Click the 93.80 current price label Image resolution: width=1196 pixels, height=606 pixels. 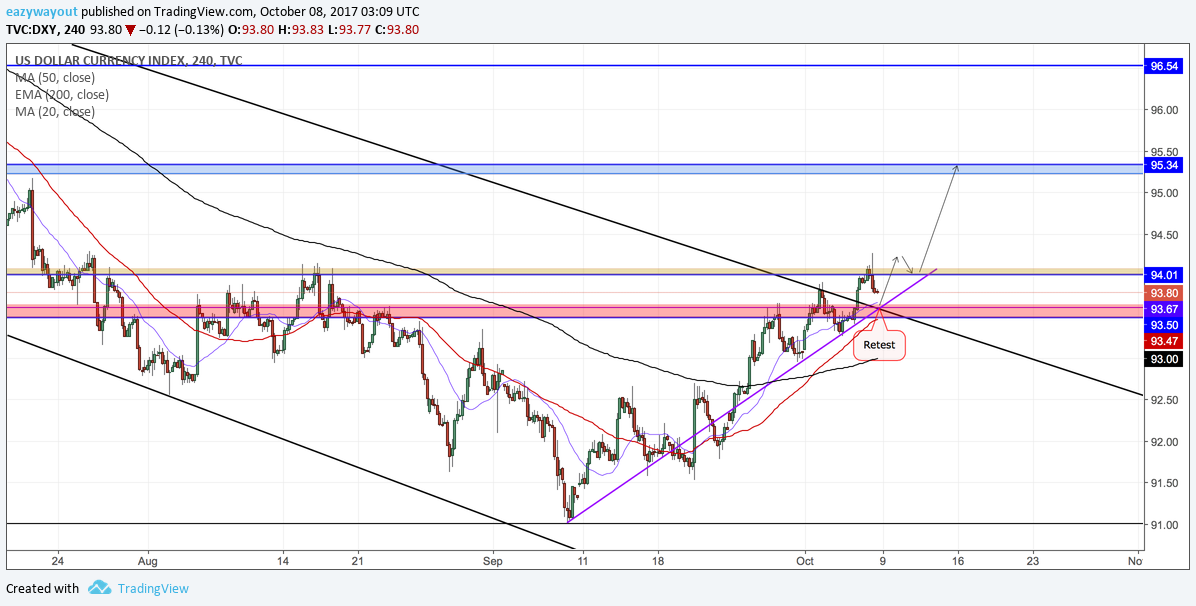(1165, 293)
